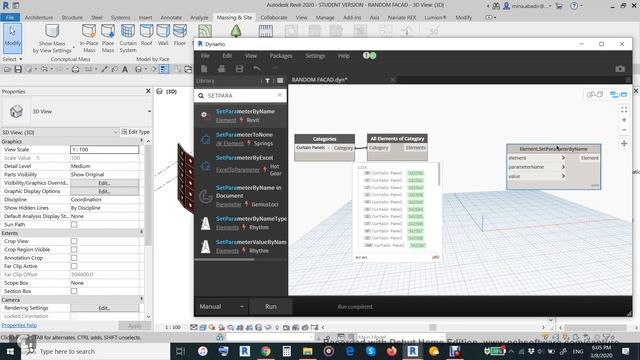Viewport: 640px width, 360px height.
Task: Switch to 3D background preview navigation
Action: coord(595,95)
